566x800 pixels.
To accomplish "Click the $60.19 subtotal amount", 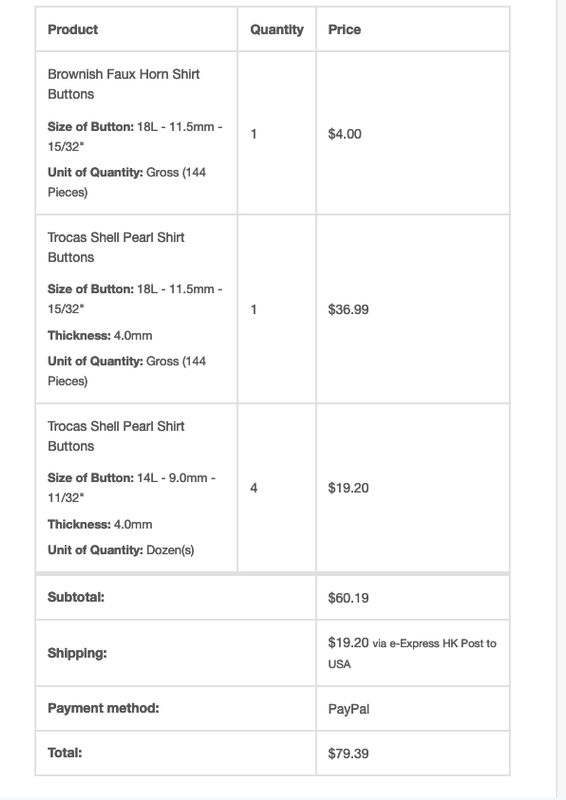I will [x=349, y=597].
